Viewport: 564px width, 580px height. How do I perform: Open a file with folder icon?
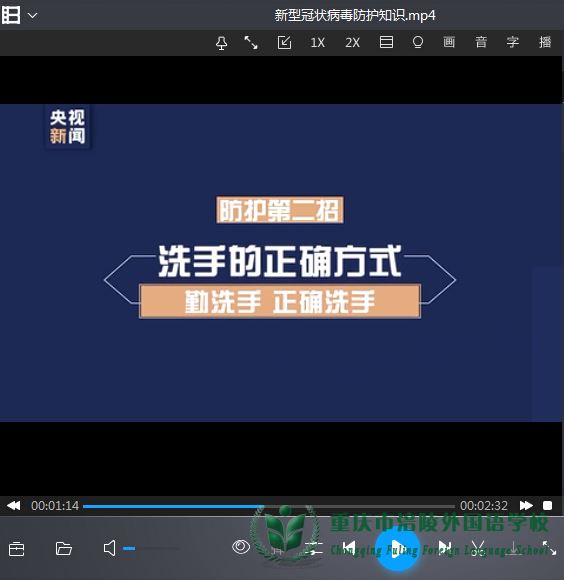point(64,549)
